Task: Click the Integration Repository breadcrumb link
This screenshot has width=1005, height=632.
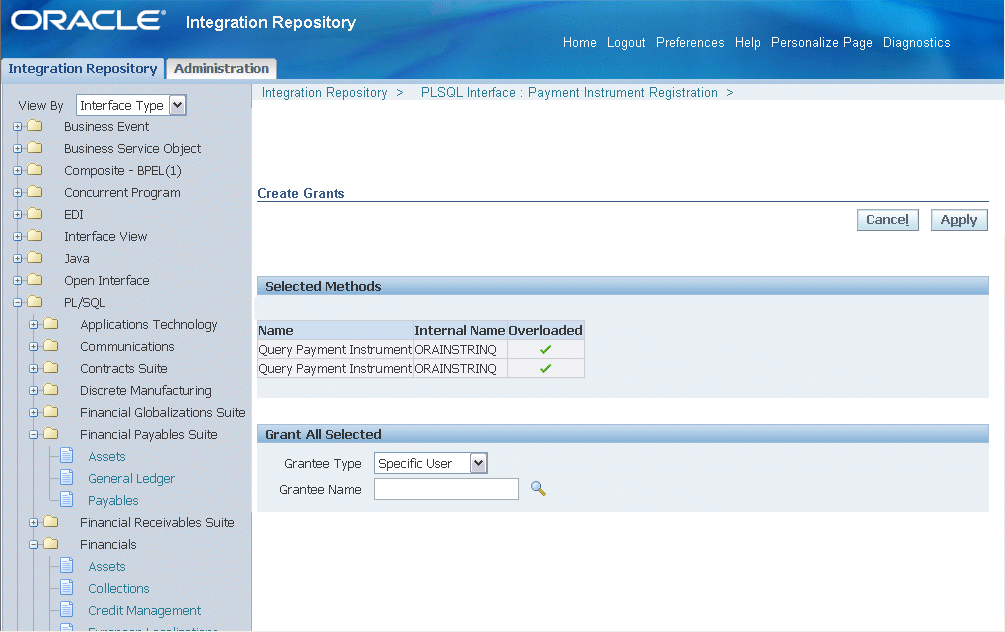Action: [x=325, y=92]
